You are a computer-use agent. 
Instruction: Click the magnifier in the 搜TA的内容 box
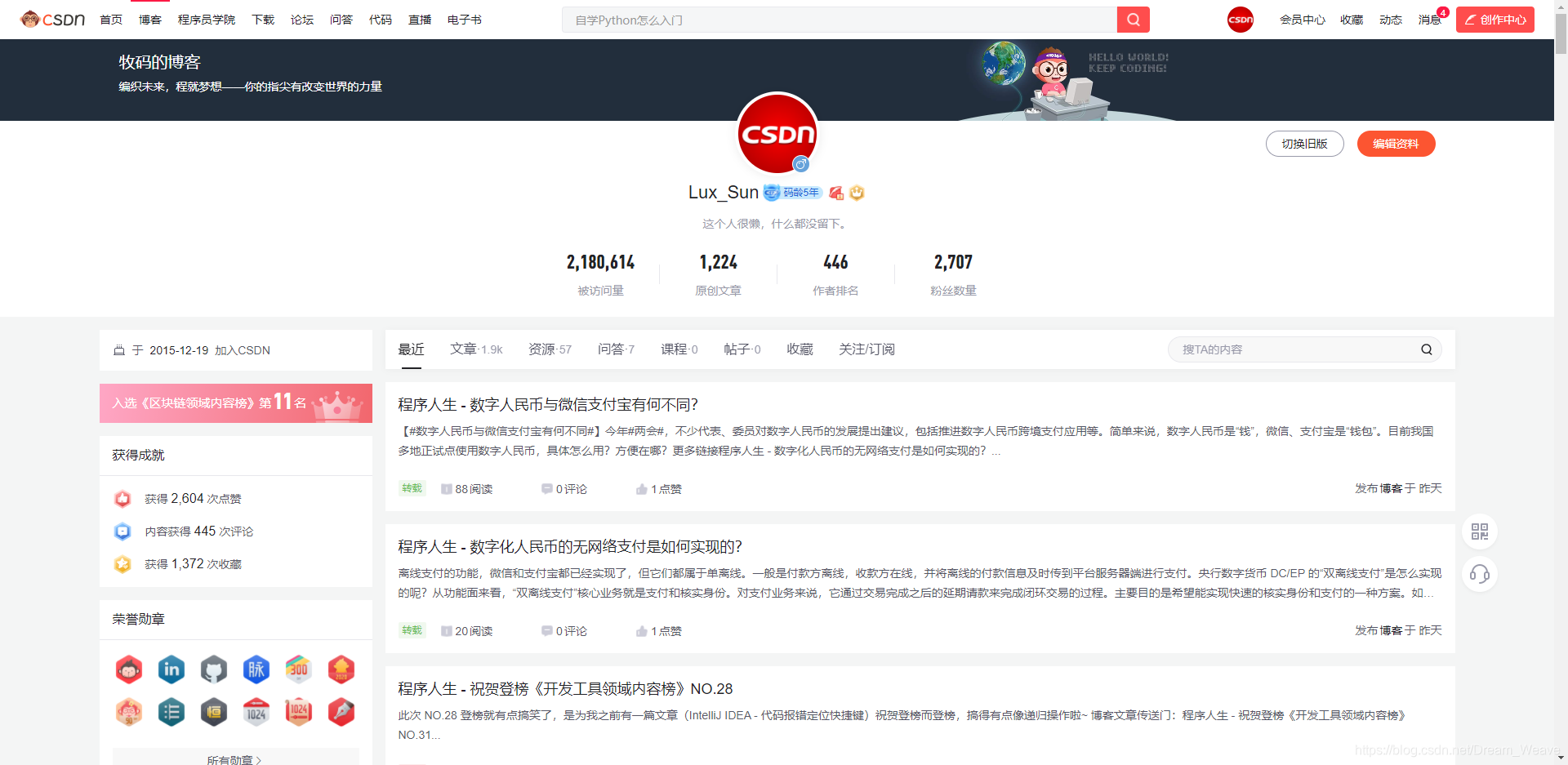[1426, 349]
